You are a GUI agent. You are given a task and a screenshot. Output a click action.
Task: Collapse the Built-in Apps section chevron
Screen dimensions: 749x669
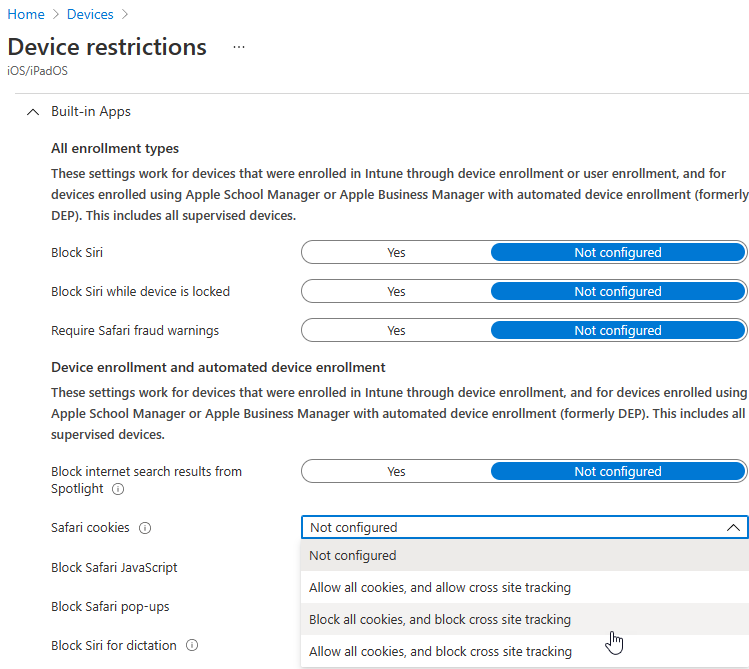point(32,112)
